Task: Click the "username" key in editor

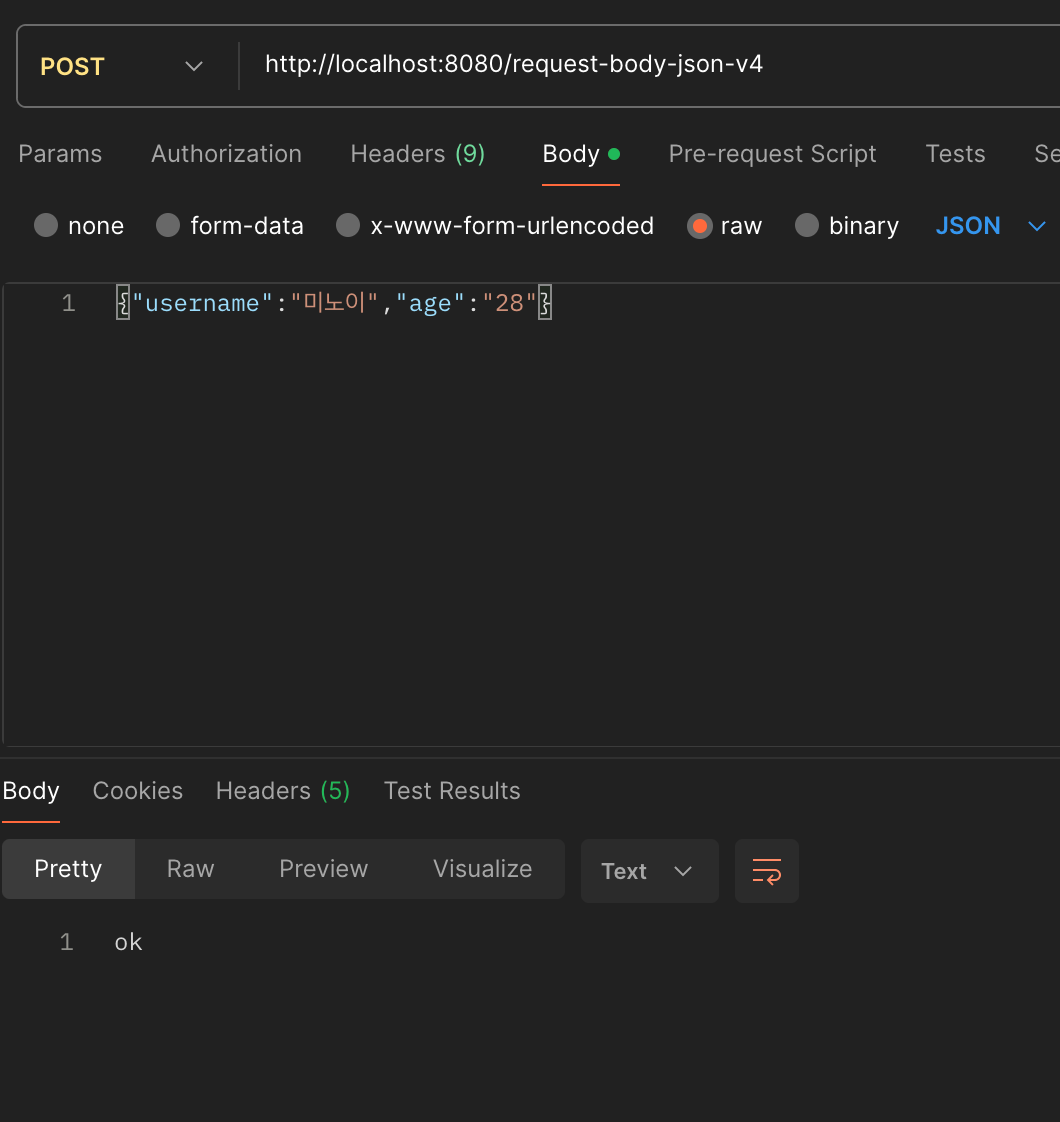Action: 203,303
